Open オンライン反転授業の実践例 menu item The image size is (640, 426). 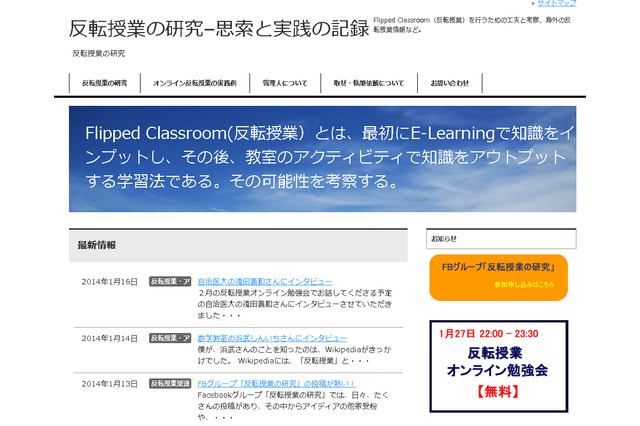195,83
